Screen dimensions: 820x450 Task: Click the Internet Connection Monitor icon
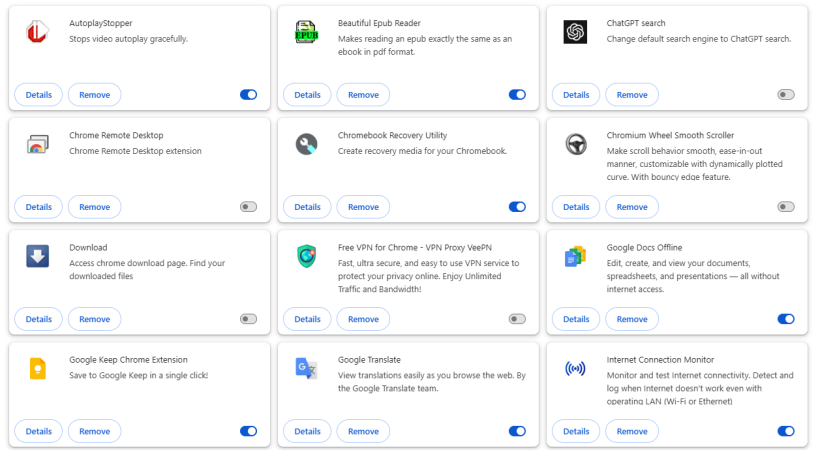pos(575,368)
